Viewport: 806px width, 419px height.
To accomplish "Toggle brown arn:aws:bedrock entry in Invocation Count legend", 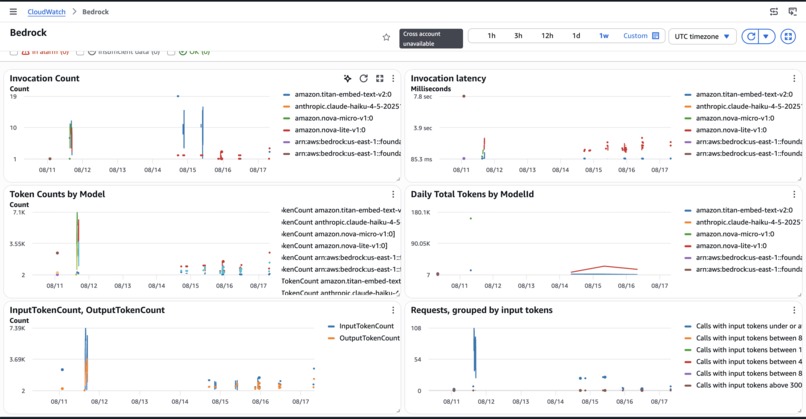I will 347,154.
